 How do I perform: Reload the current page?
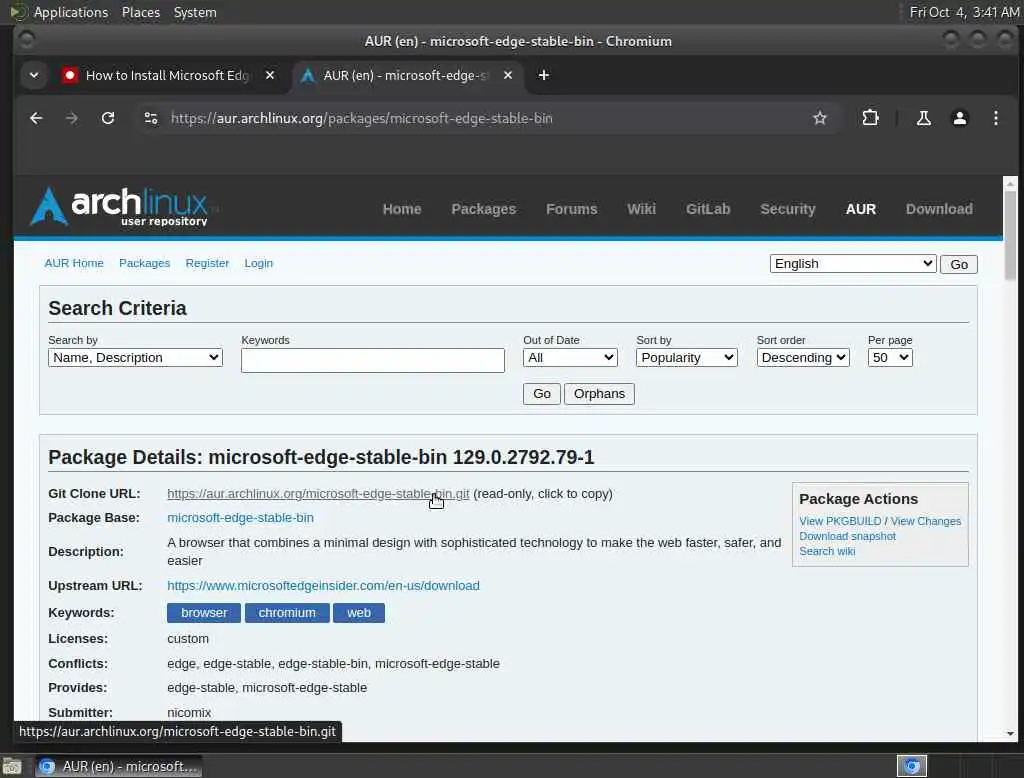point(108,118)
